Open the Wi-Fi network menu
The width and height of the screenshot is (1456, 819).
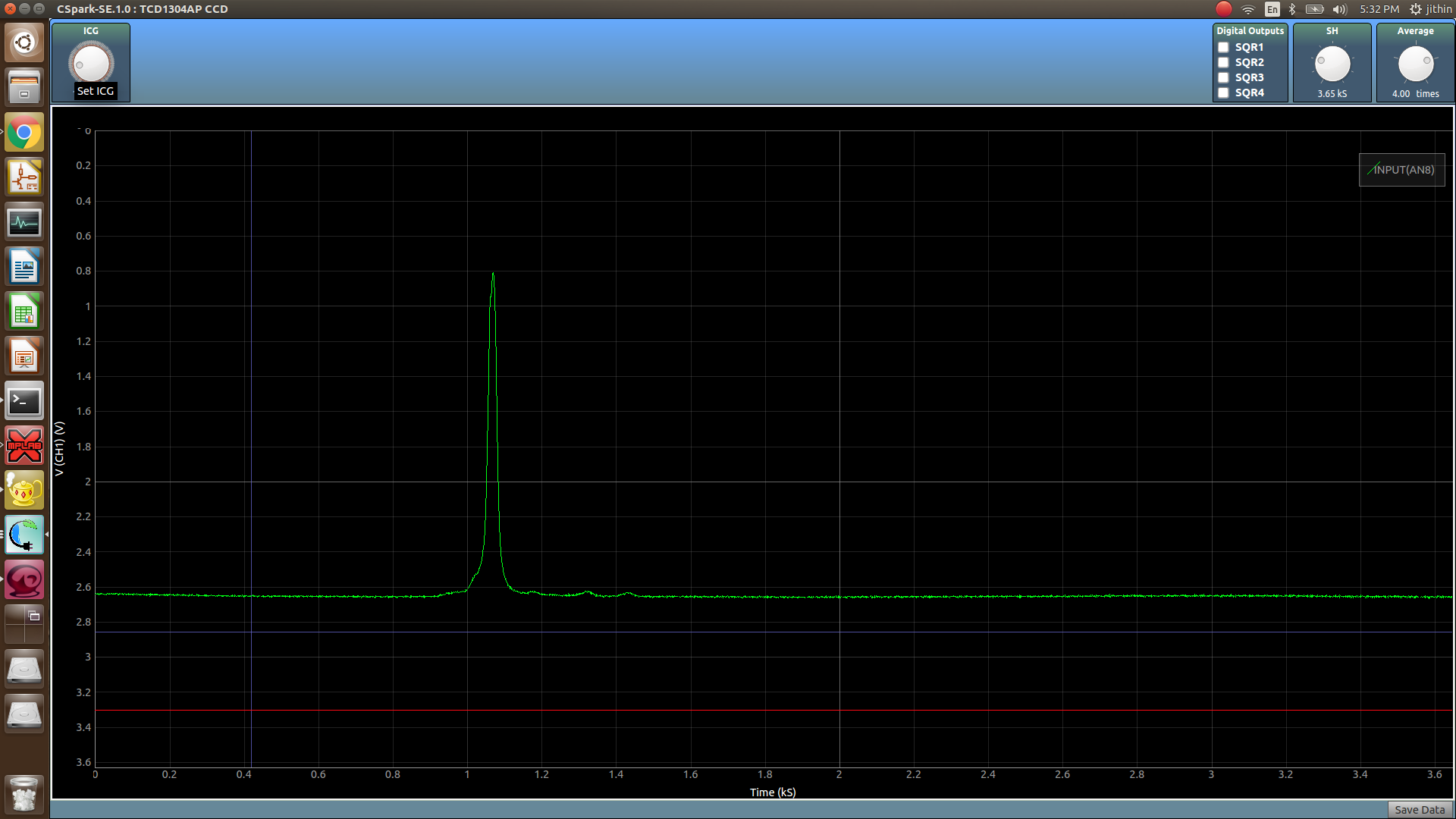click(1247, 9)
